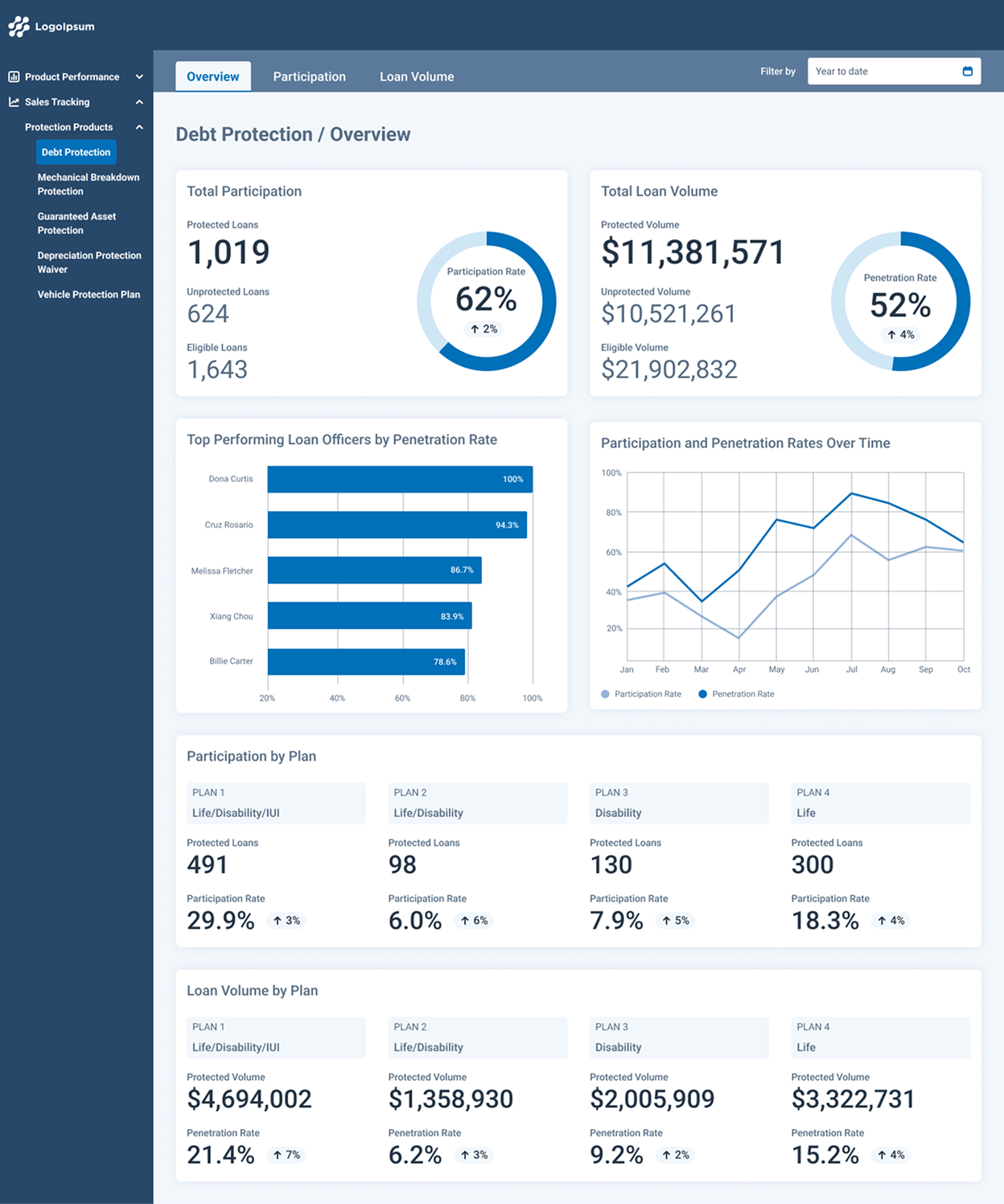The height and width of the screenshot is (1204, 1004).
Task: Click Dona Curtis 100% bar
Action: click(400, 480)
